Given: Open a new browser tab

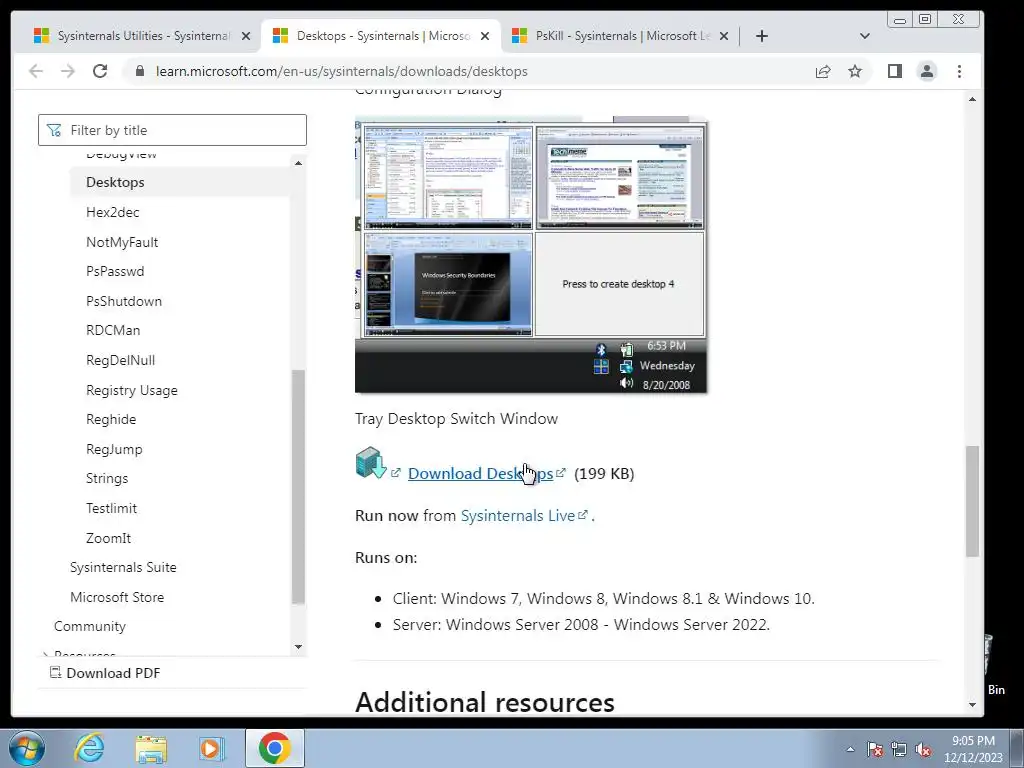Looking at the screenshot, I should point(761,36).
